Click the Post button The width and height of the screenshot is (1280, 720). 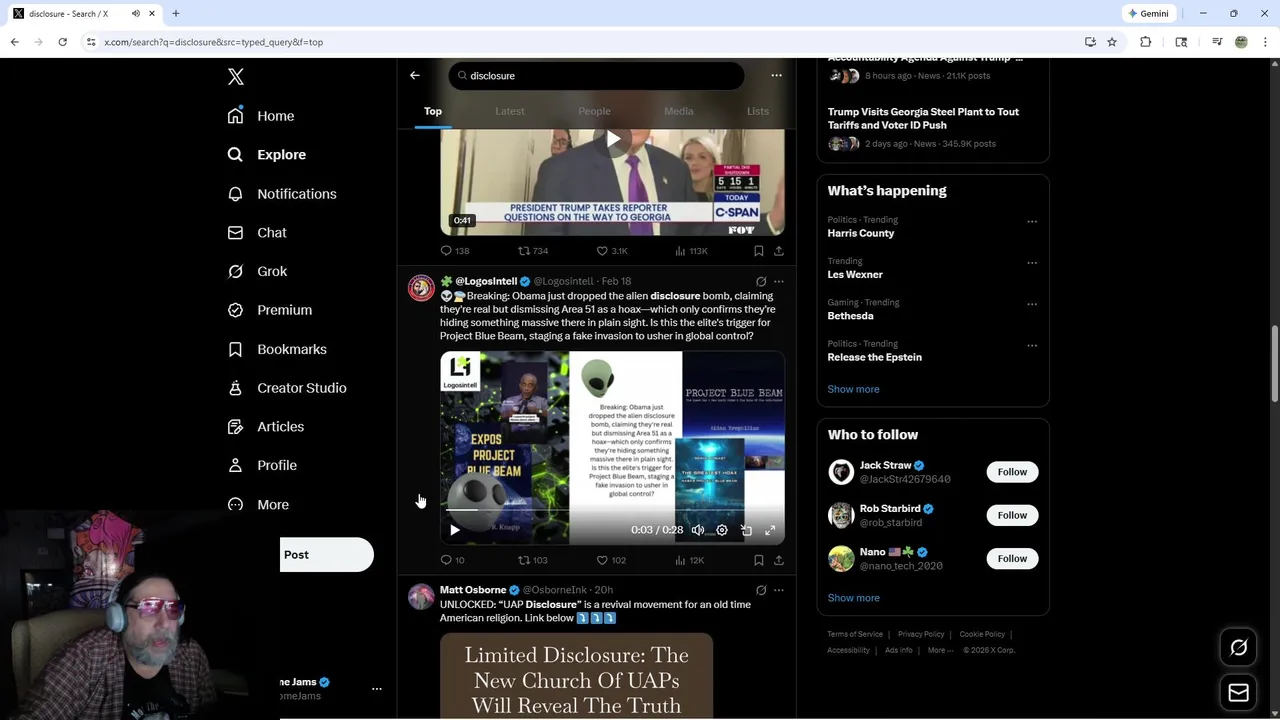point(326,555)
